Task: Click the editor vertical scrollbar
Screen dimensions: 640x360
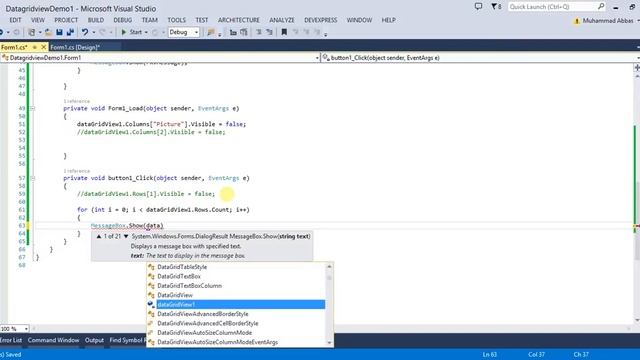Action: pos(637,198)
